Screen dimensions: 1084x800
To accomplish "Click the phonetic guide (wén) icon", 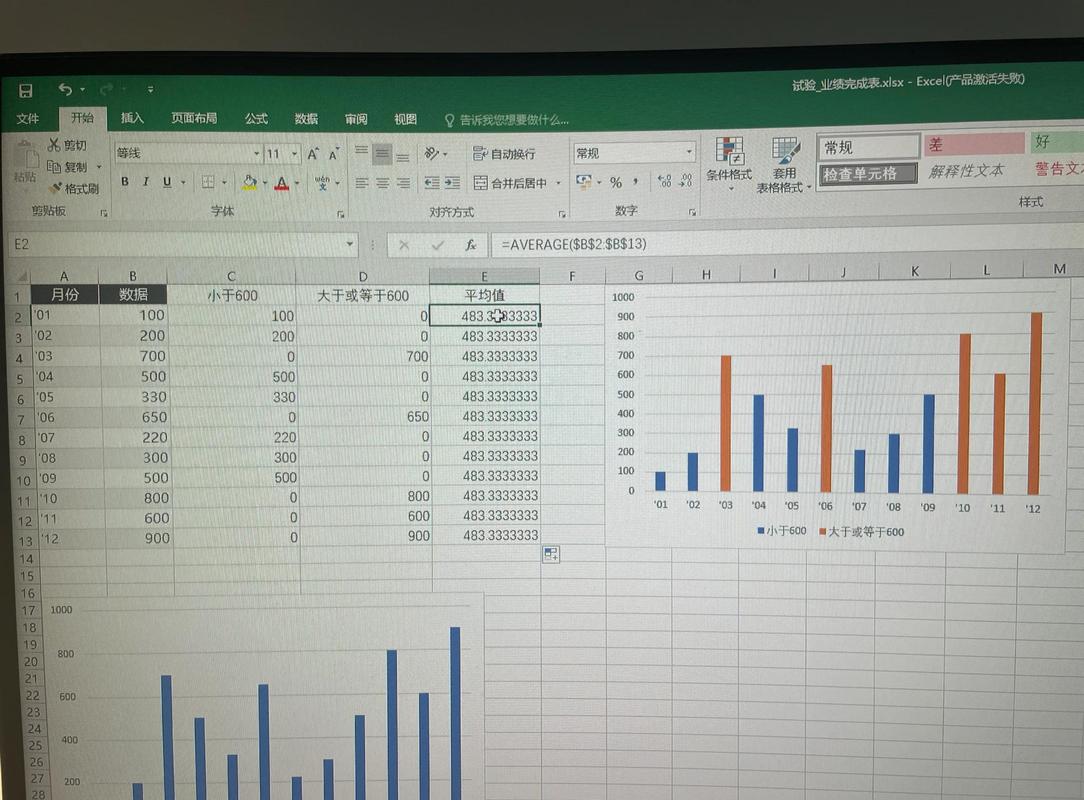I will coord(322,183).
